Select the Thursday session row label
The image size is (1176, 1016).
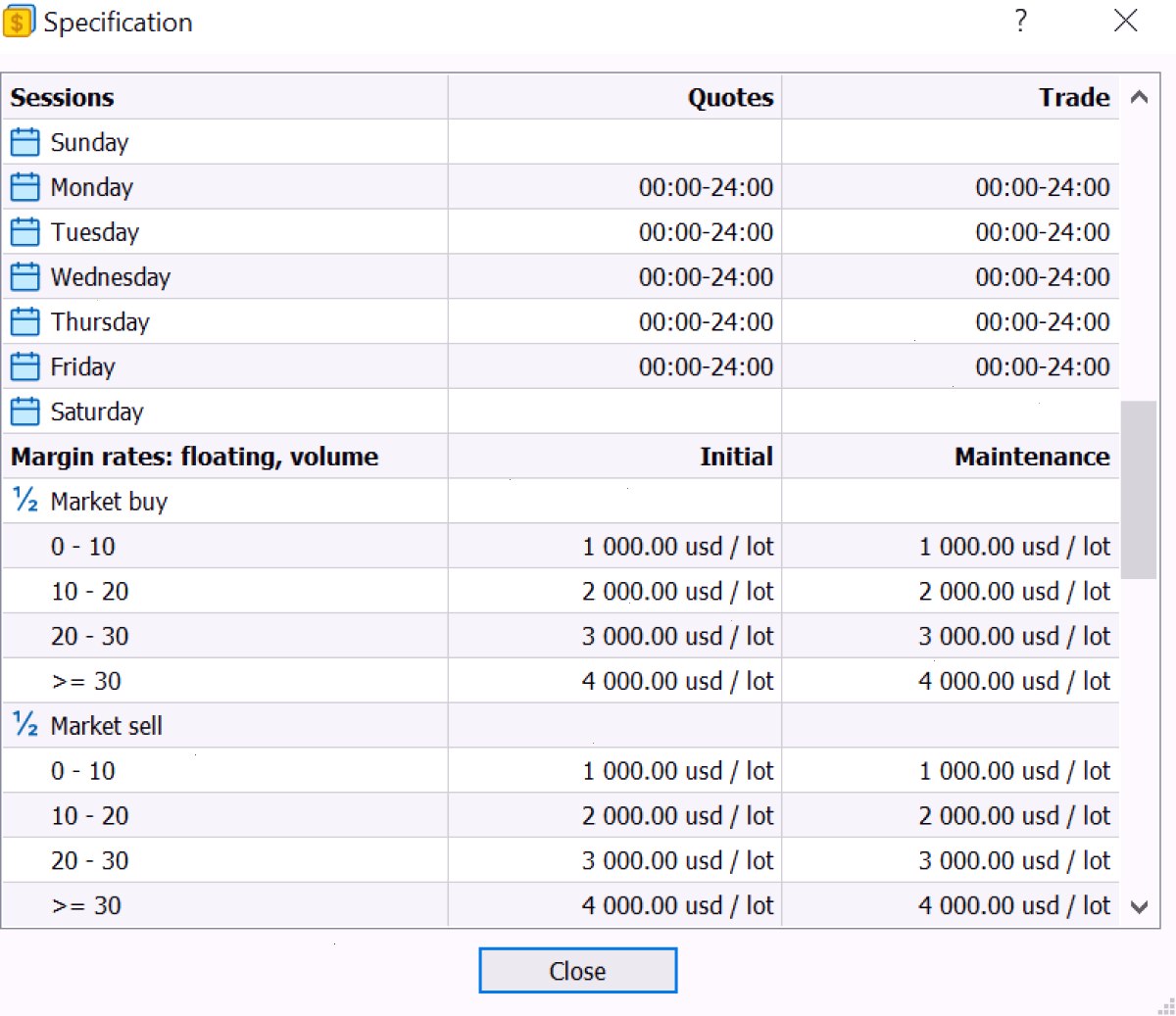(100, 322)
